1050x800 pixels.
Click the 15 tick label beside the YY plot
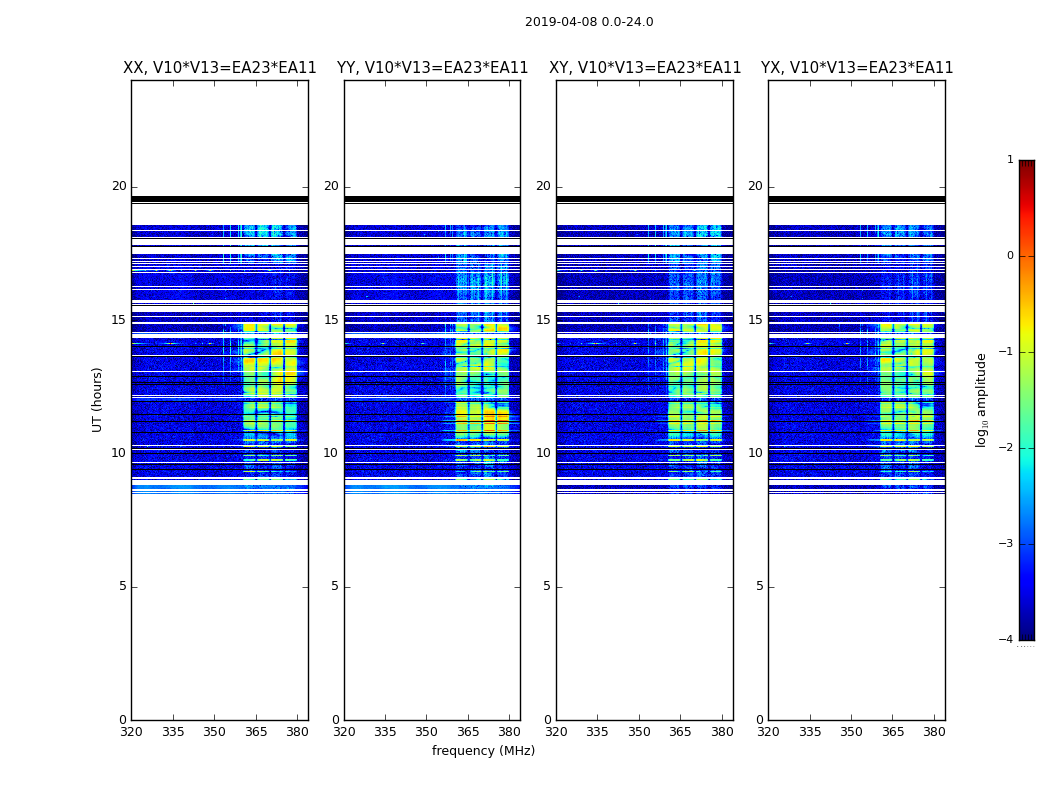[331, 320]
